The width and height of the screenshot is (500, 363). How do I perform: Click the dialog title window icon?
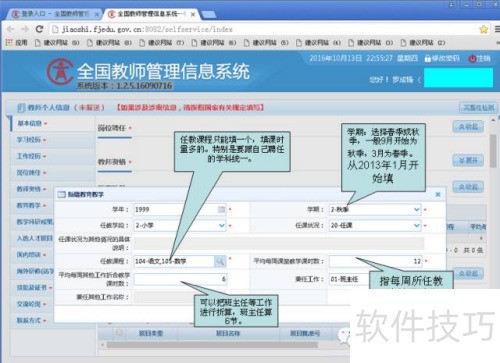tap(61, 194)
